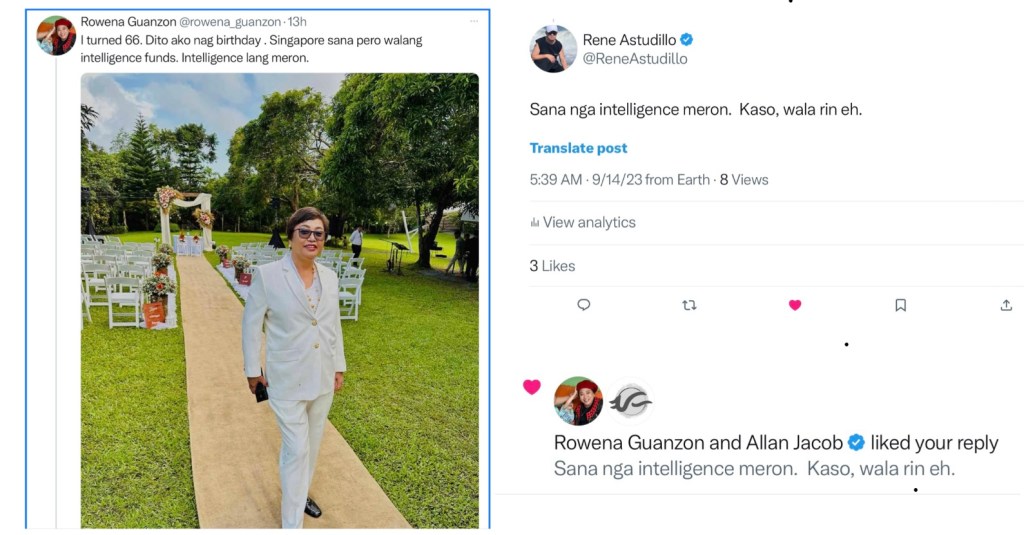Click the 3 Likes count
The height and width of the screenshot is (535, 1024).
pyautogui.click(x=552, y=266)
